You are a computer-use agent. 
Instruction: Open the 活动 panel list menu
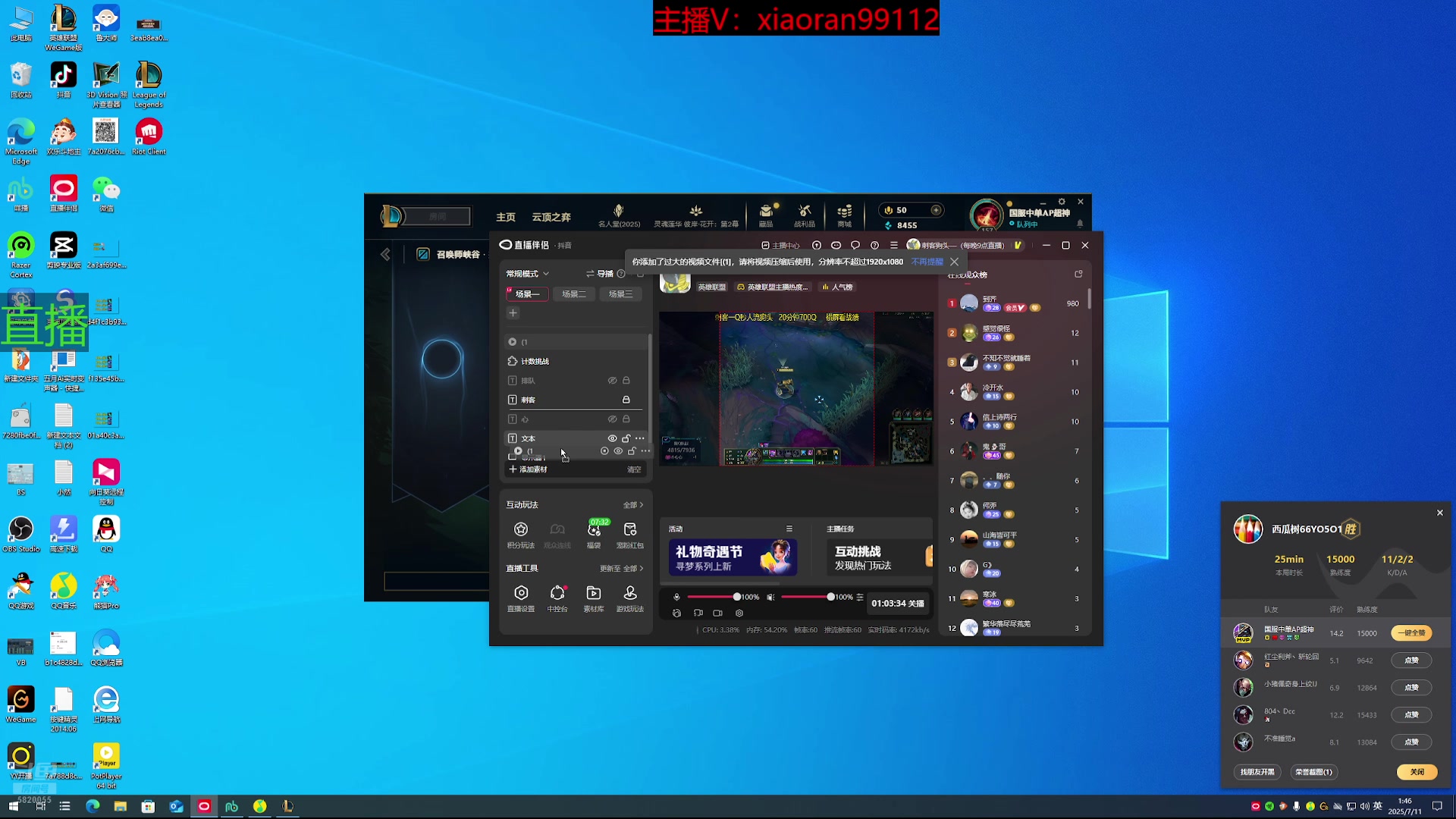(789, 529)
